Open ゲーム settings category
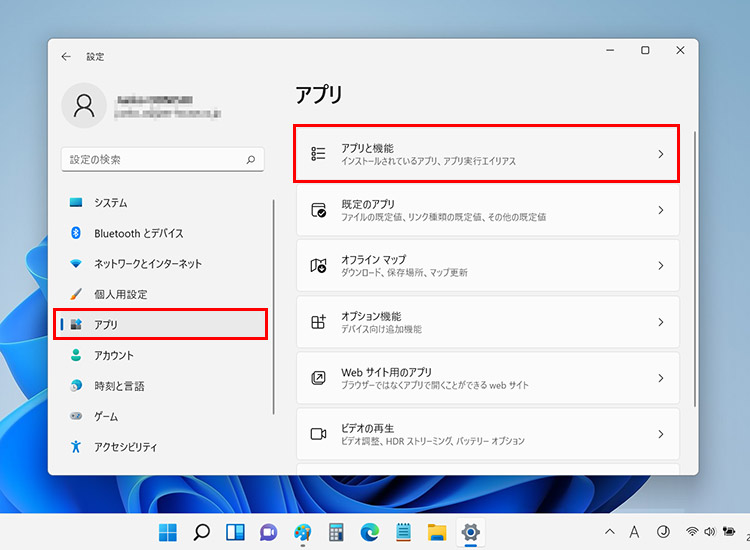 105,416
